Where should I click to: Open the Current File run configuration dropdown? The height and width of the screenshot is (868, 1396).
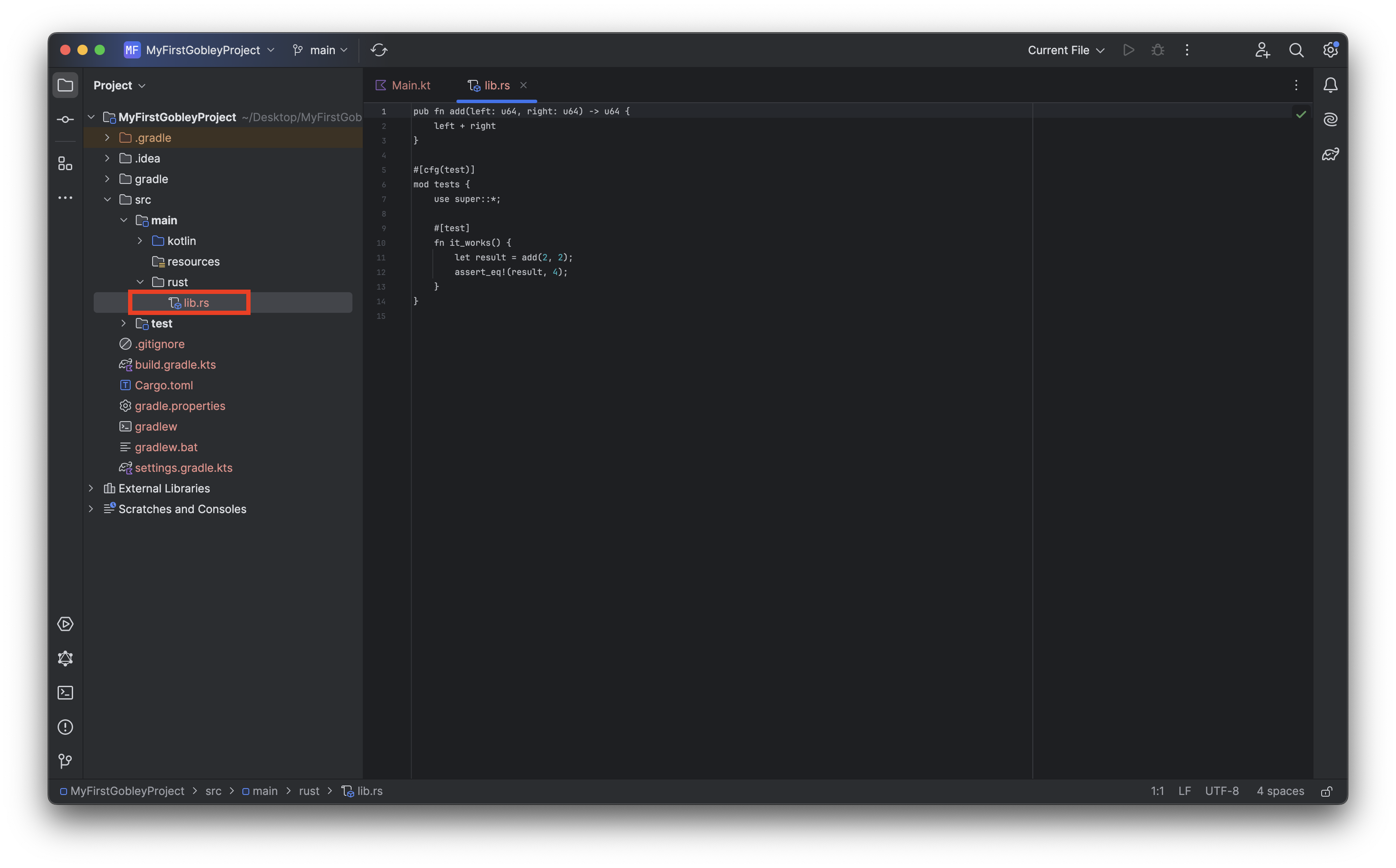[x=1066, y=50]
